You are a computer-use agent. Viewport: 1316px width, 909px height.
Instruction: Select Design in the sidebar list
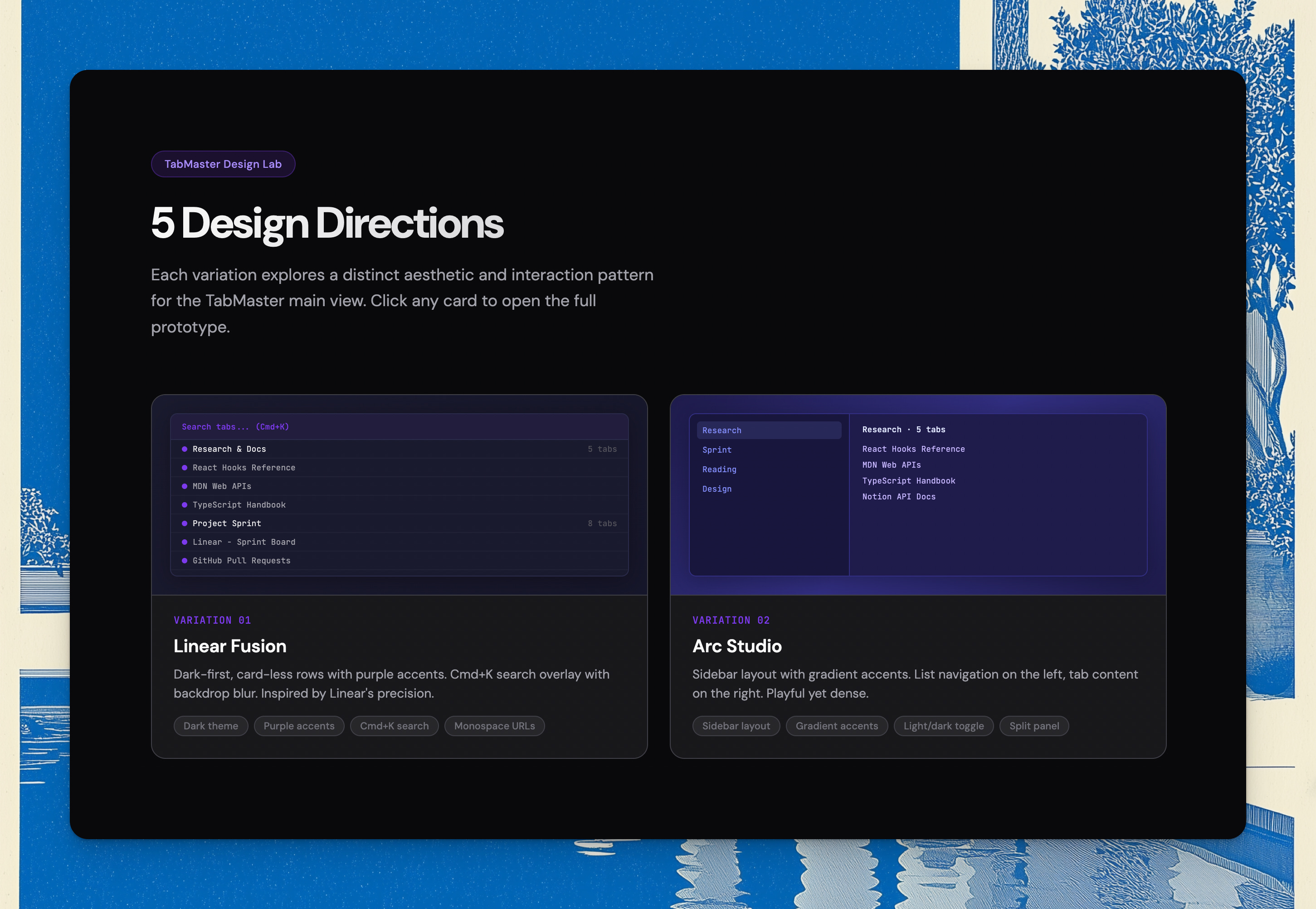click(x=717, y=489)
